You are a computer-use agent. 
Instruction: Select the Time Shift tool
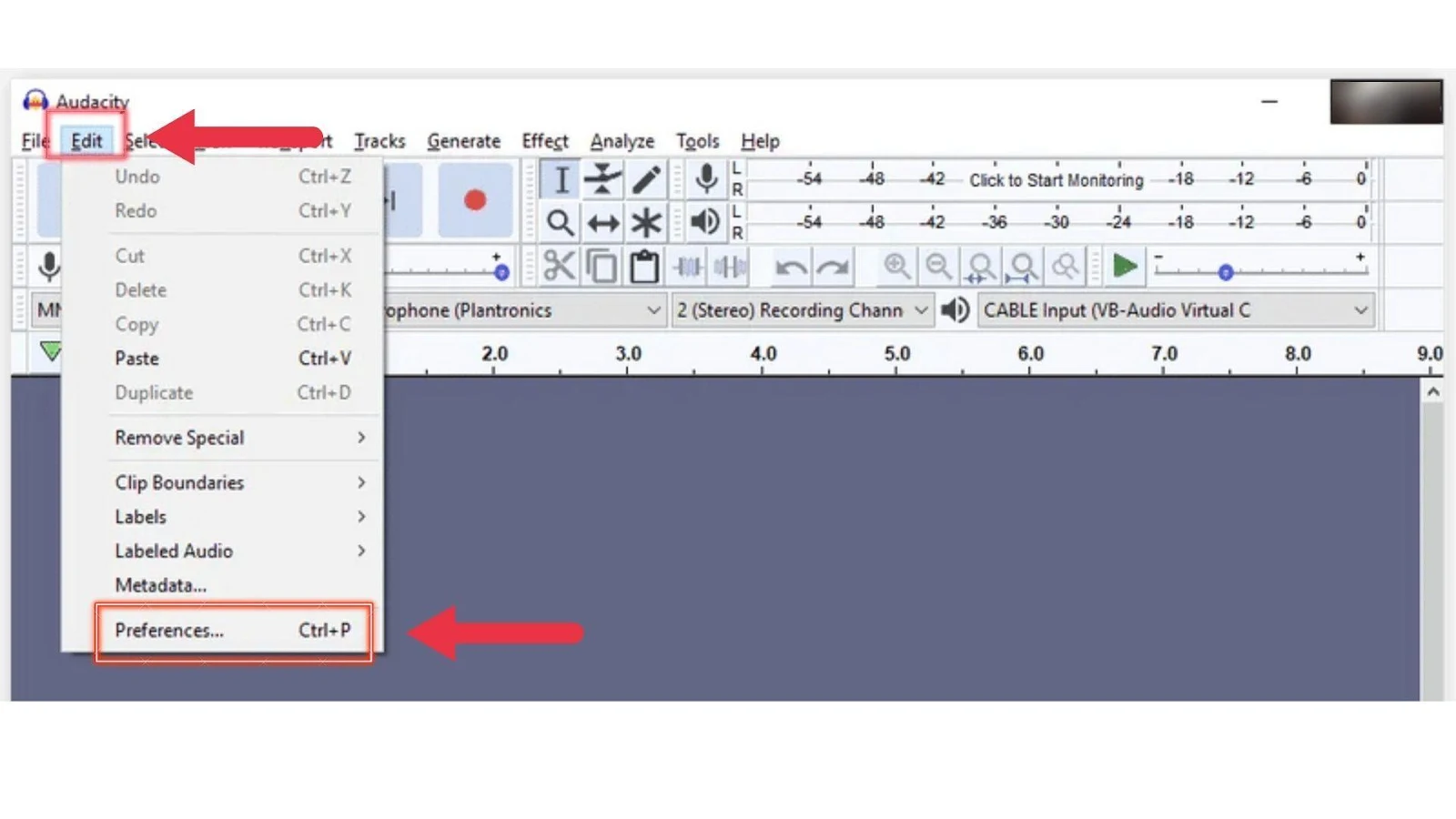pos(603,221)
